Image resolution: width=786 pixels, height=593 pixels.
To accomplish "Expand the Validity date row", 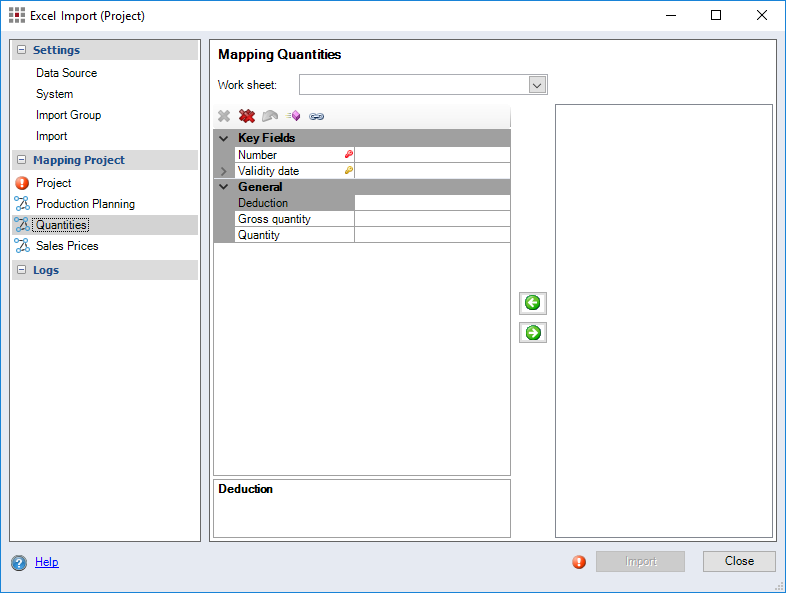I will coord(224,171).
